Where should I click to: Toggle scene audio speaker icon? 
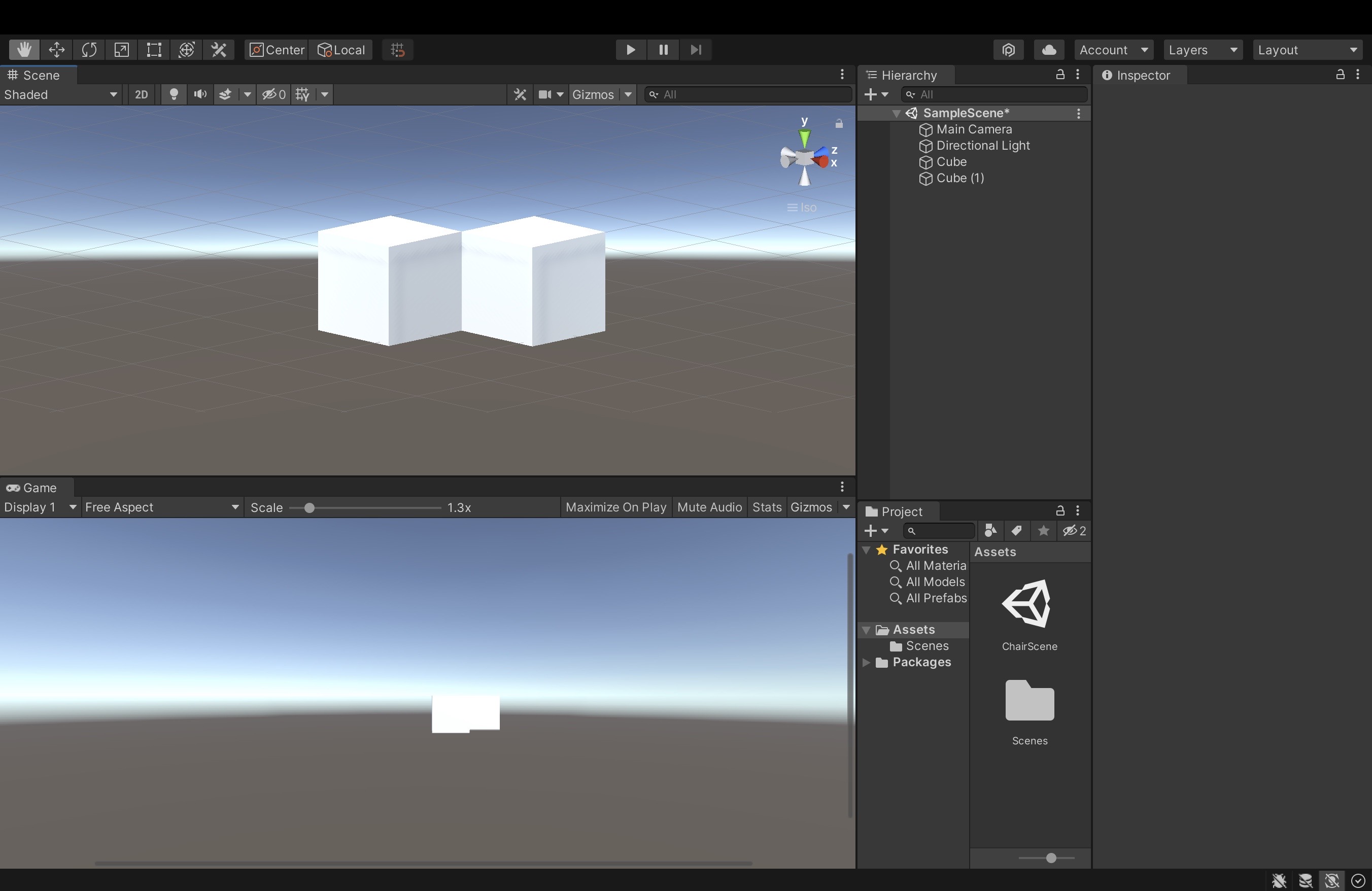200,94
